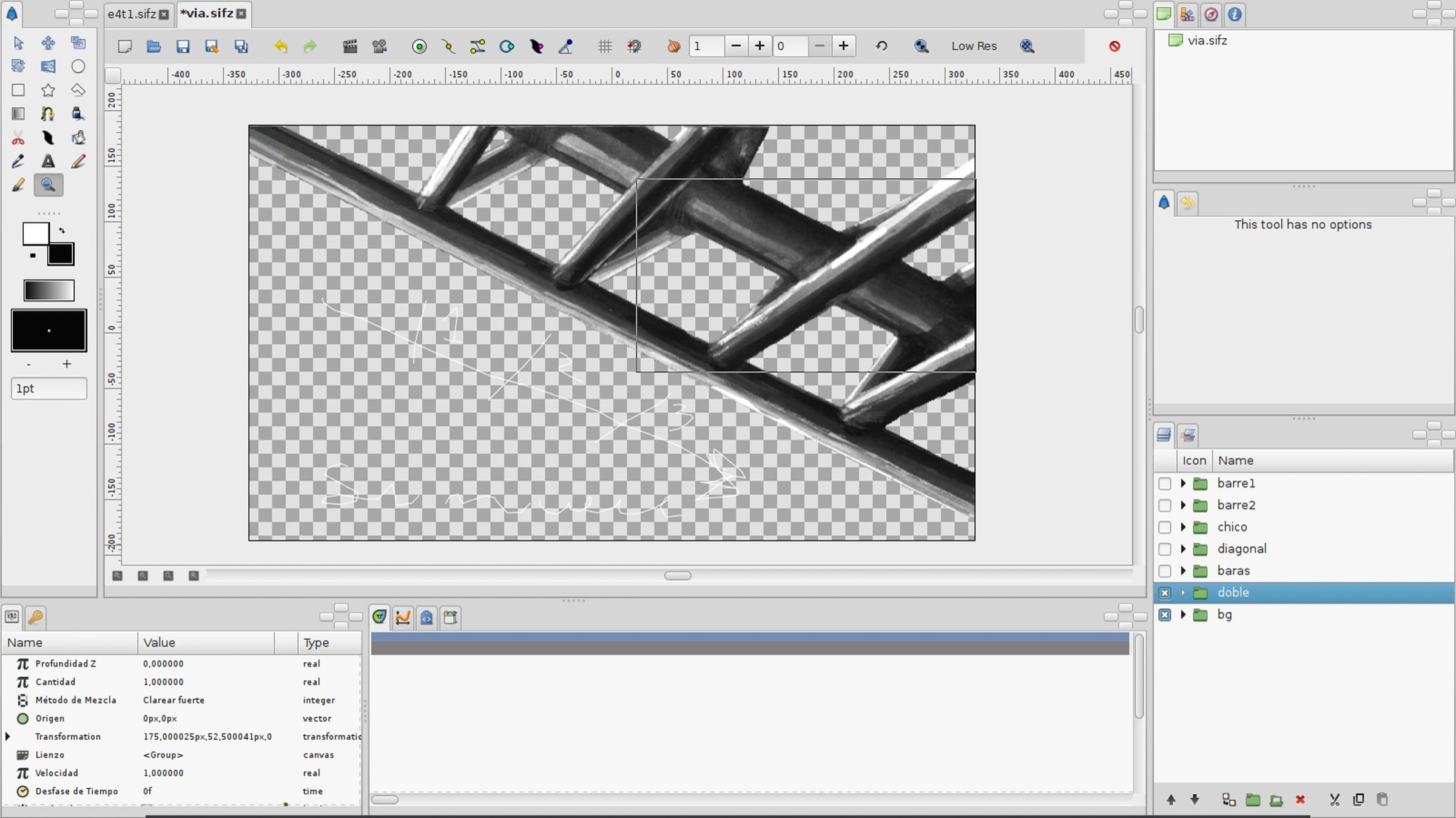1456x818 pixels.
Task: Delete layer with red X icon
Action: pos(1300,799)
